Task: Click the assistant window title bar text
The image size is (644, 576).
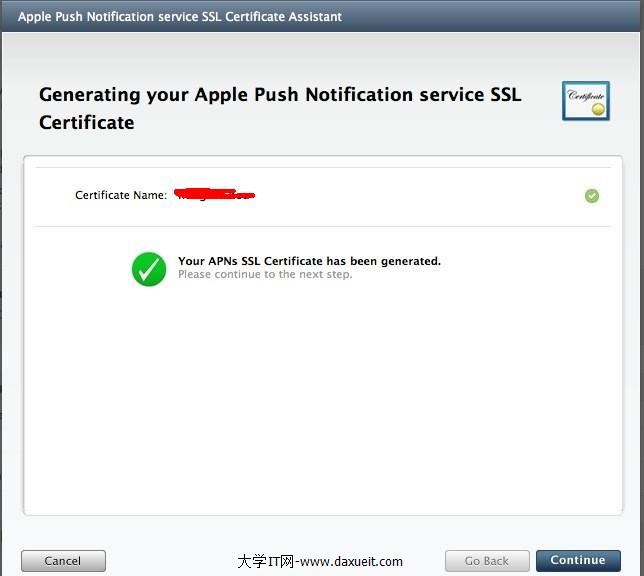Action: pyautogui.click(x=180, y=16)
